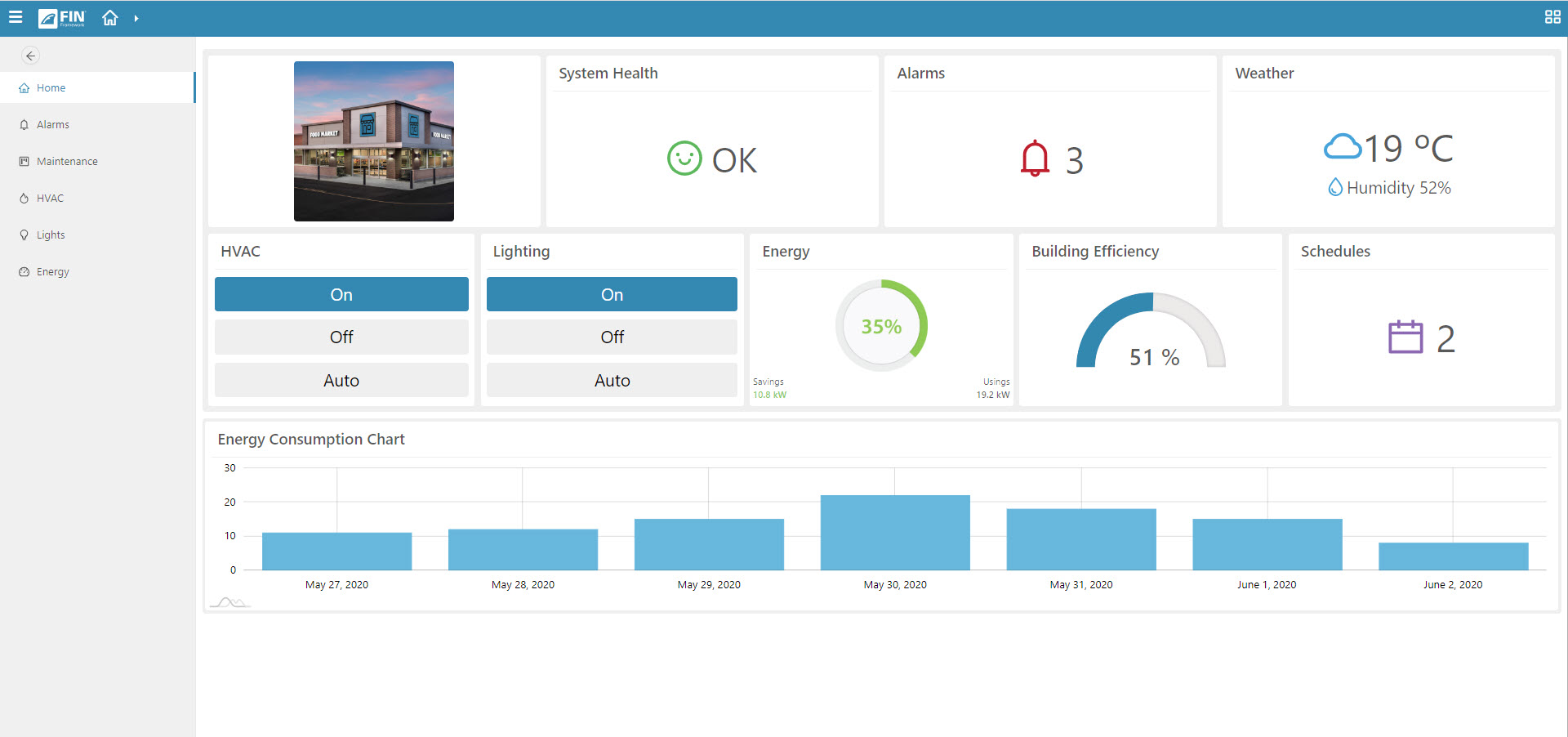Open the app grid icon at top right
This screenshot has width=1568, height=737.
[1552, 17]
